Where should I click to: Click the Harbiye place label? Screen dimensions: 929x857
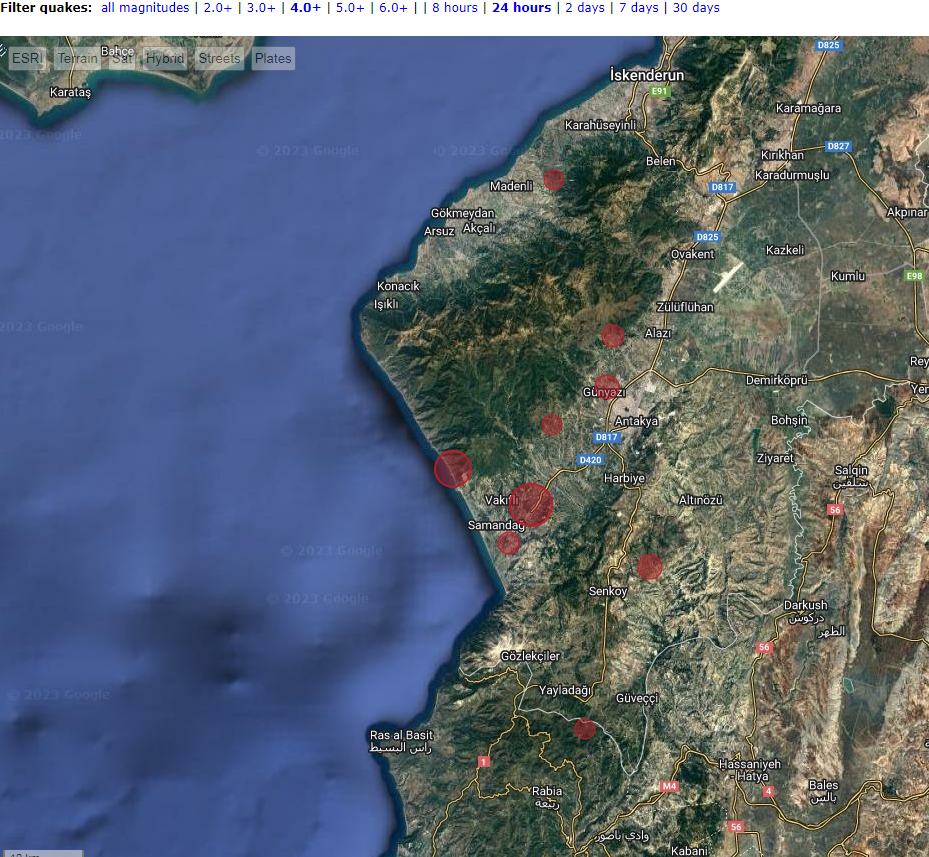(x=624, y=478)
